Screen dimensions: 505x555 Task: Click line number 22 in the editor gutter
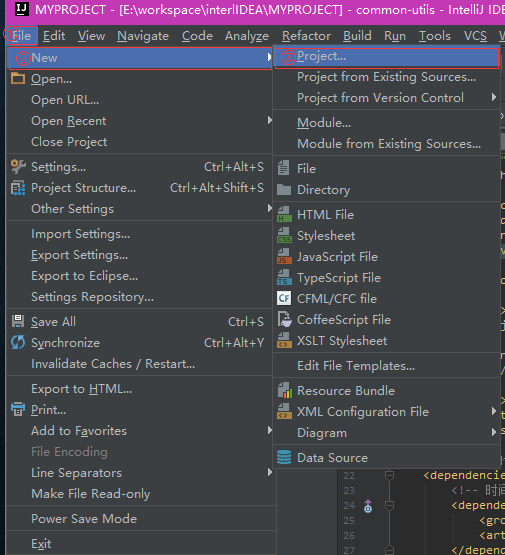click(x=349, y=475)
